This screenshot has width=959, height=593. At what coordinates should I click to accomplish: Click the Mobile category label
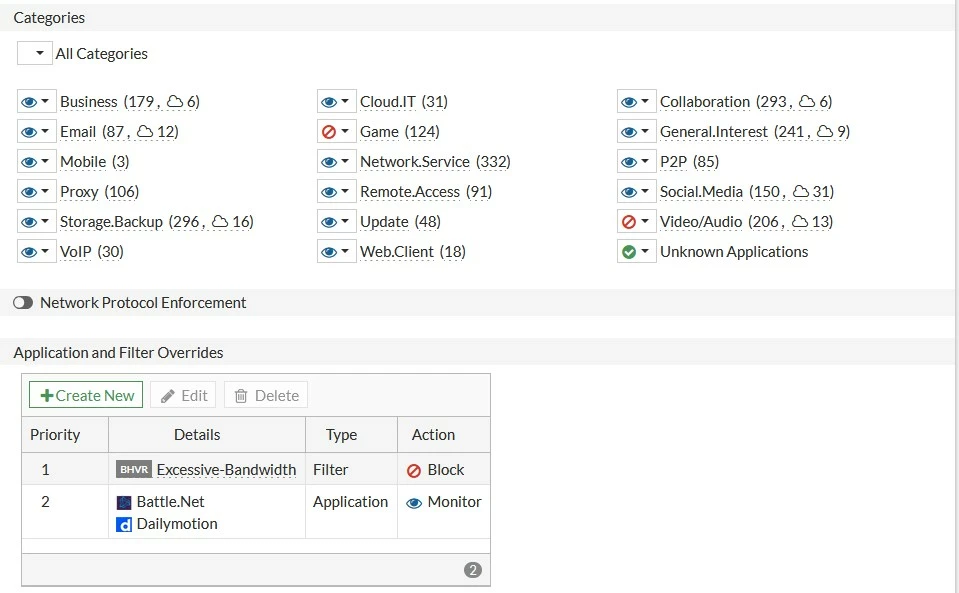pos(83,162)
